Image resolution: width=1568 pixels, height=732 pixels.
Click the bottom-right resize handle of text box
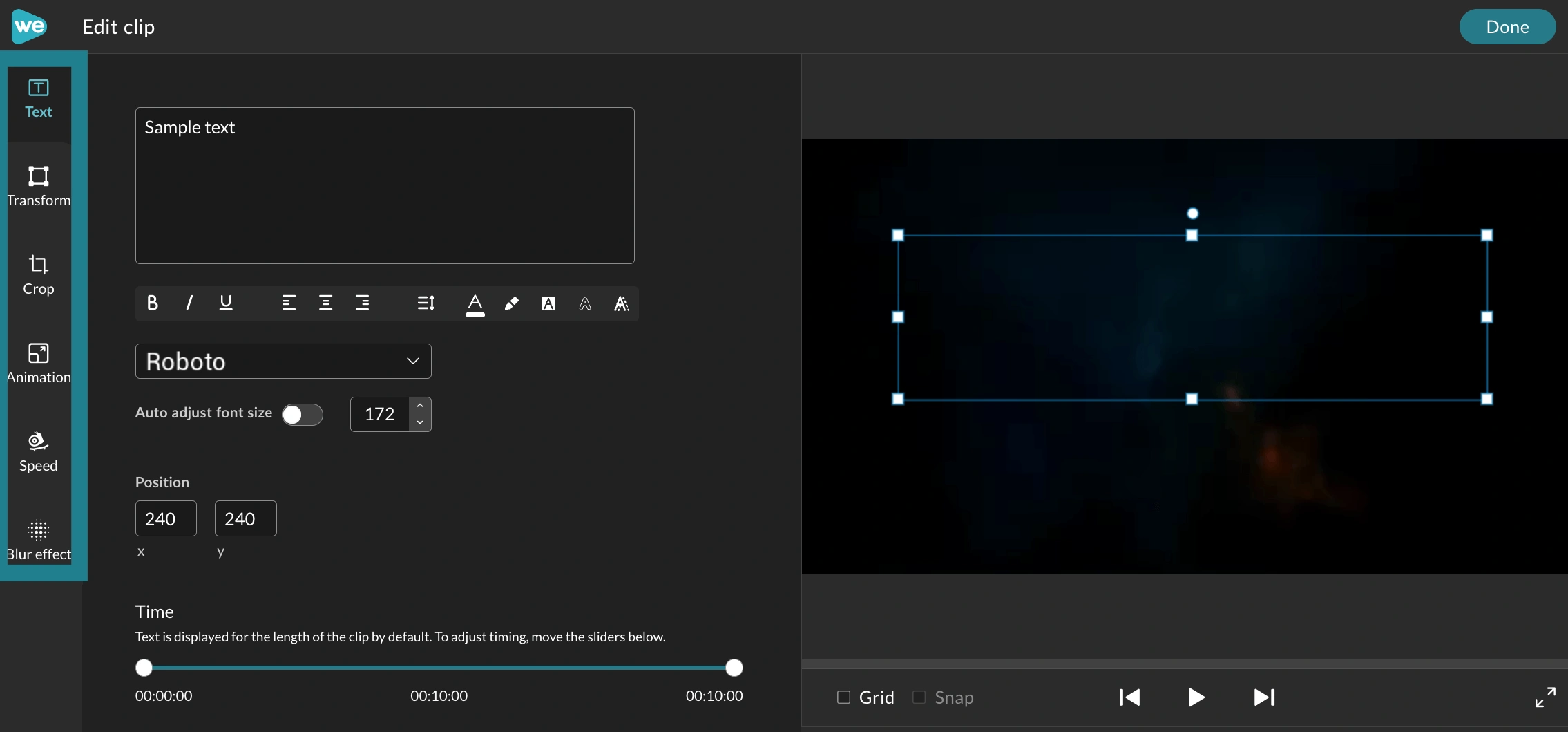tap(1487, 399)
